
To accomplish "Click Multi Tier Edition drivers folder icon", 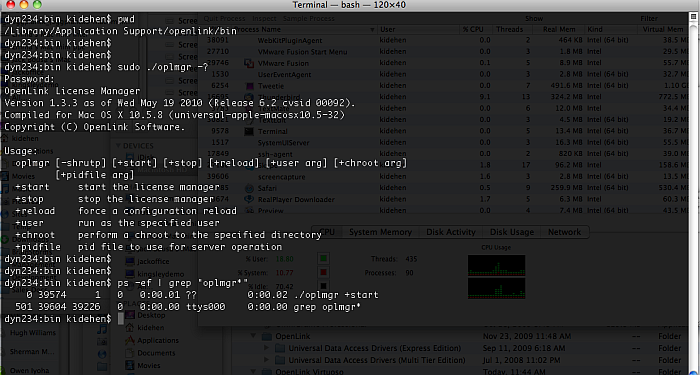I will 280,360.
